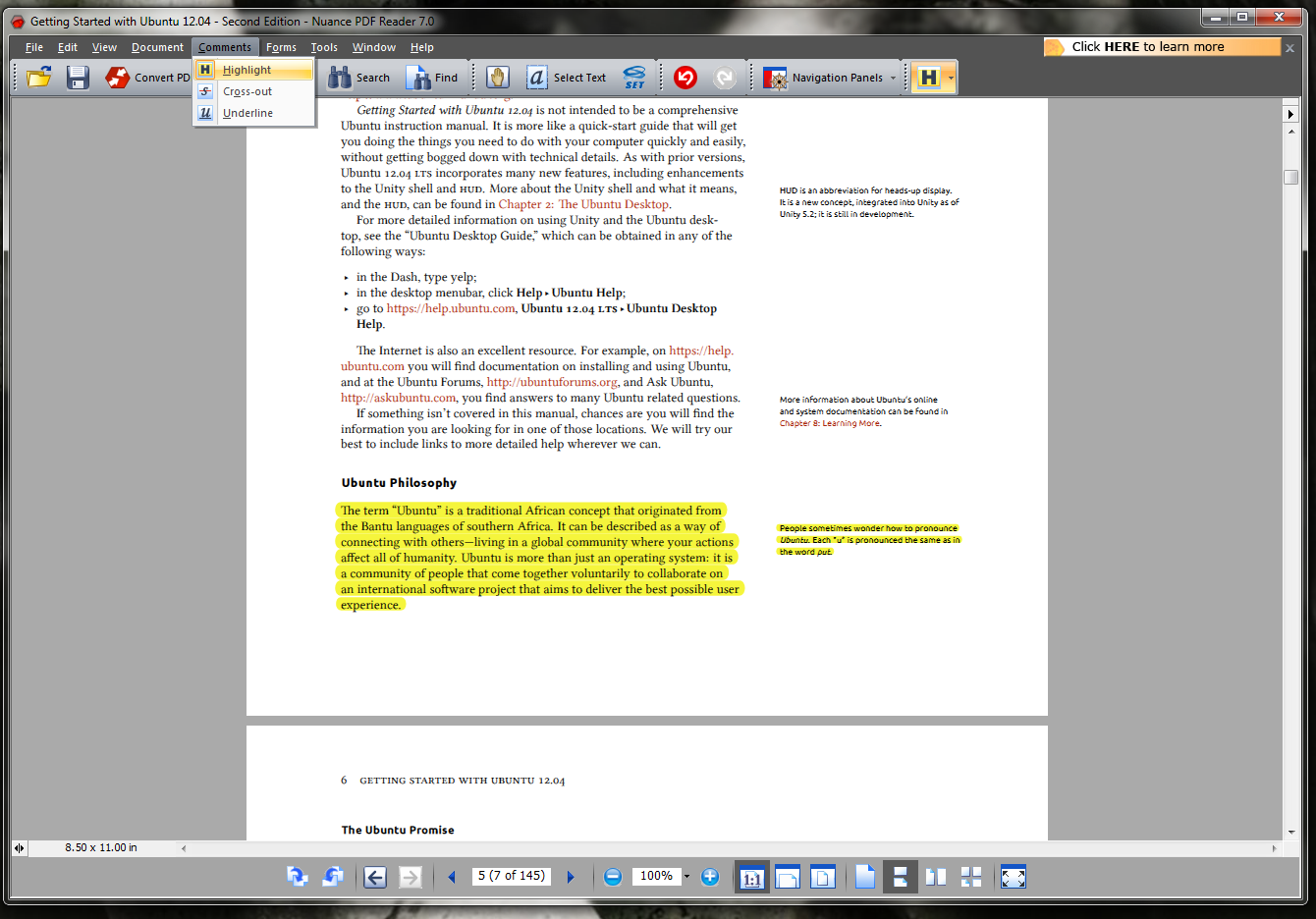The image size is (1316, 919).
Task: Open the Document menu
Action: point(157,47)
